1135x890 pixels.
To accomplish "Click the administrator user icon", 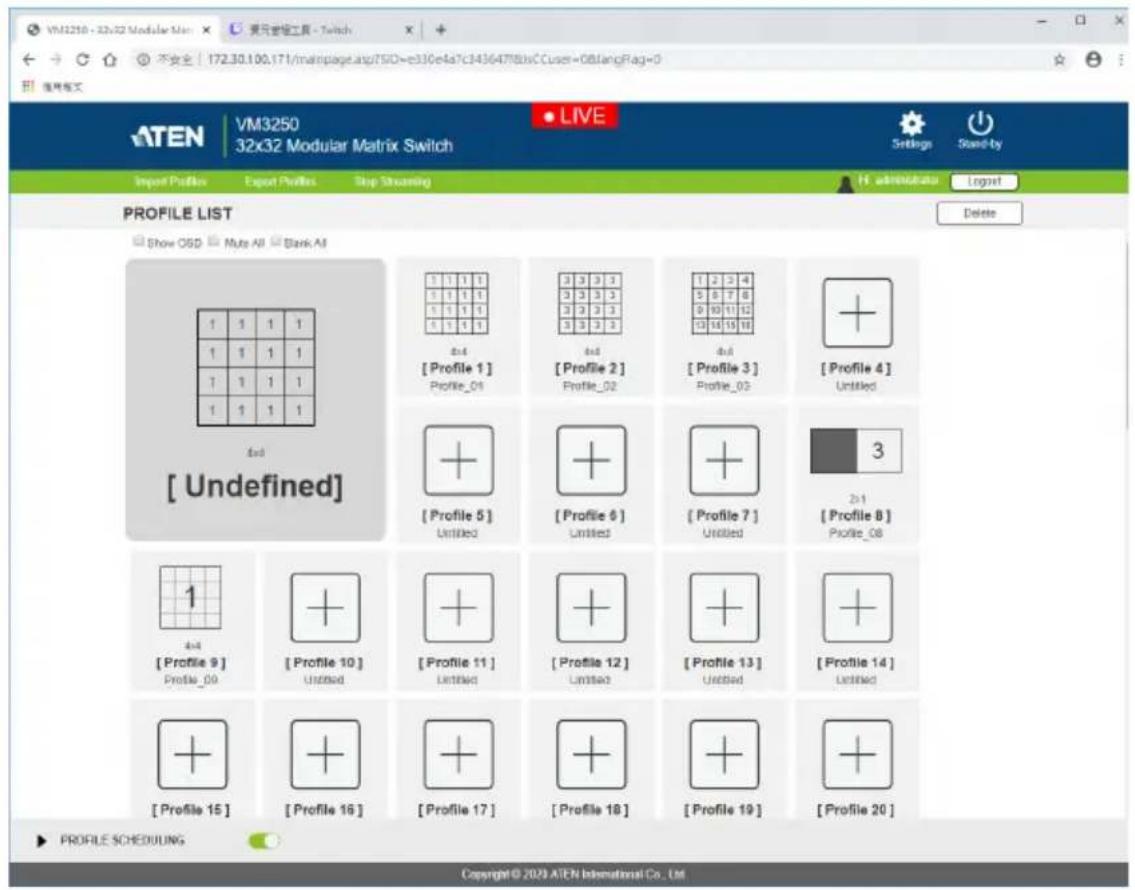I will pyautogui.click(x=845, y=184).
